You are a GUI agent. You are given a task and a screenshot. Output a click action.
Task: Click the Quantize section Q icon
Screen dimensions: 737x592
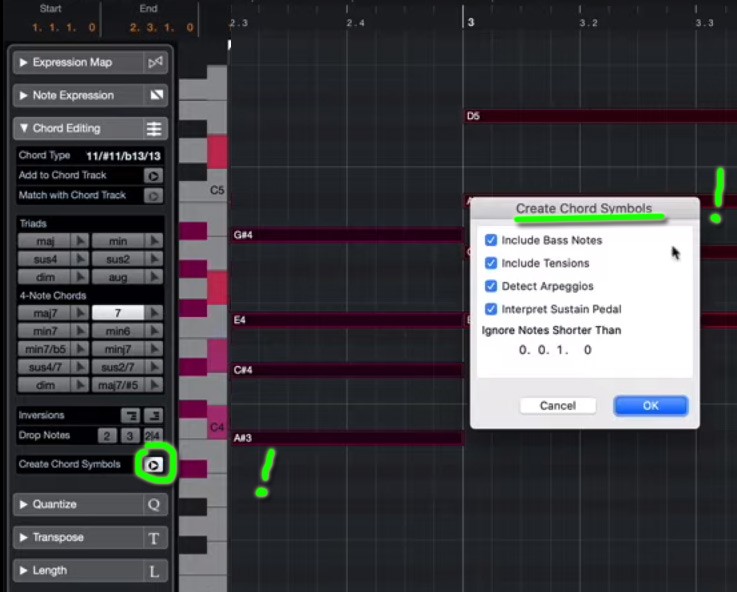pos(154,504)
